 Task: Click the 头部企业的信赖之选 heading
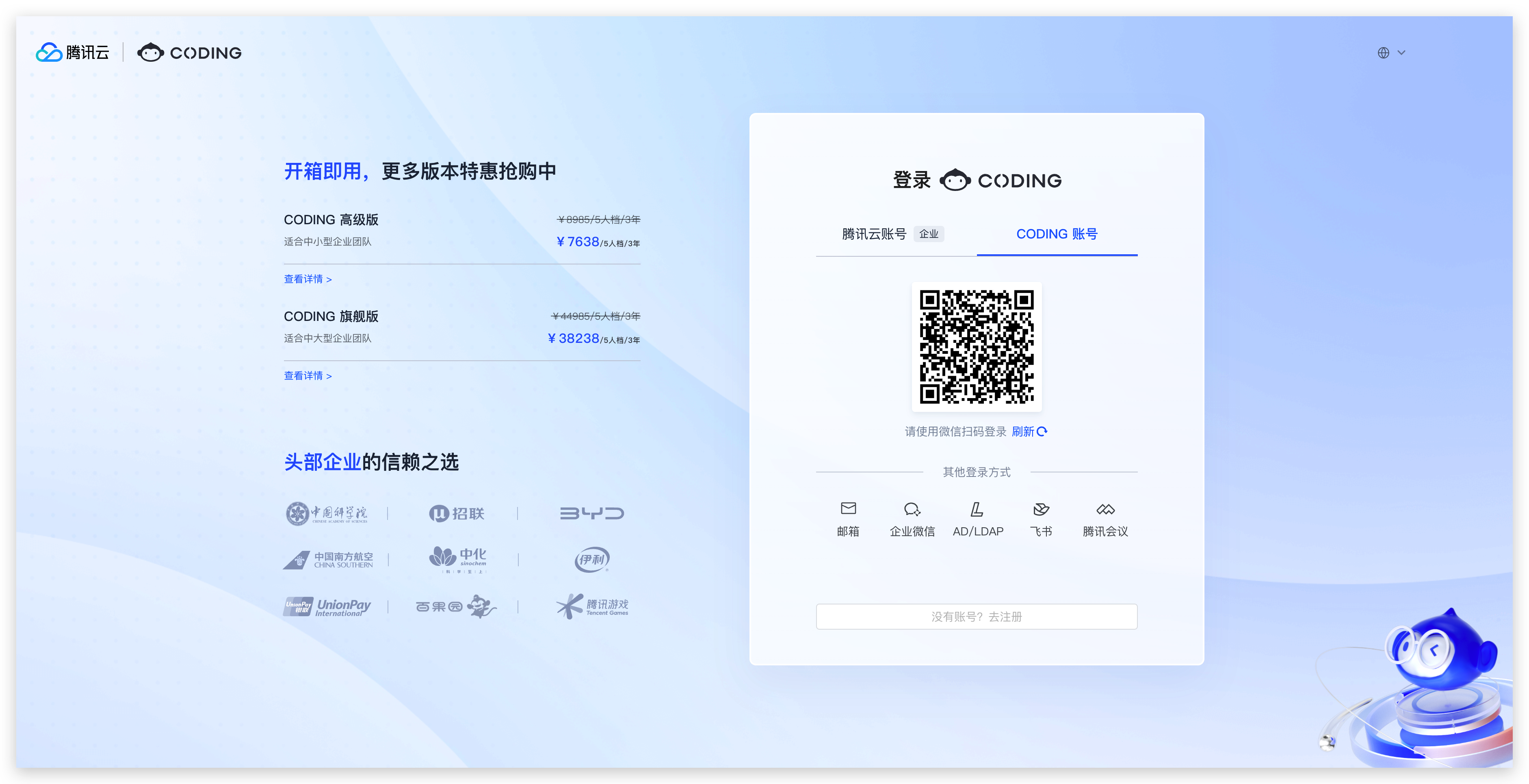pos(371,462)
